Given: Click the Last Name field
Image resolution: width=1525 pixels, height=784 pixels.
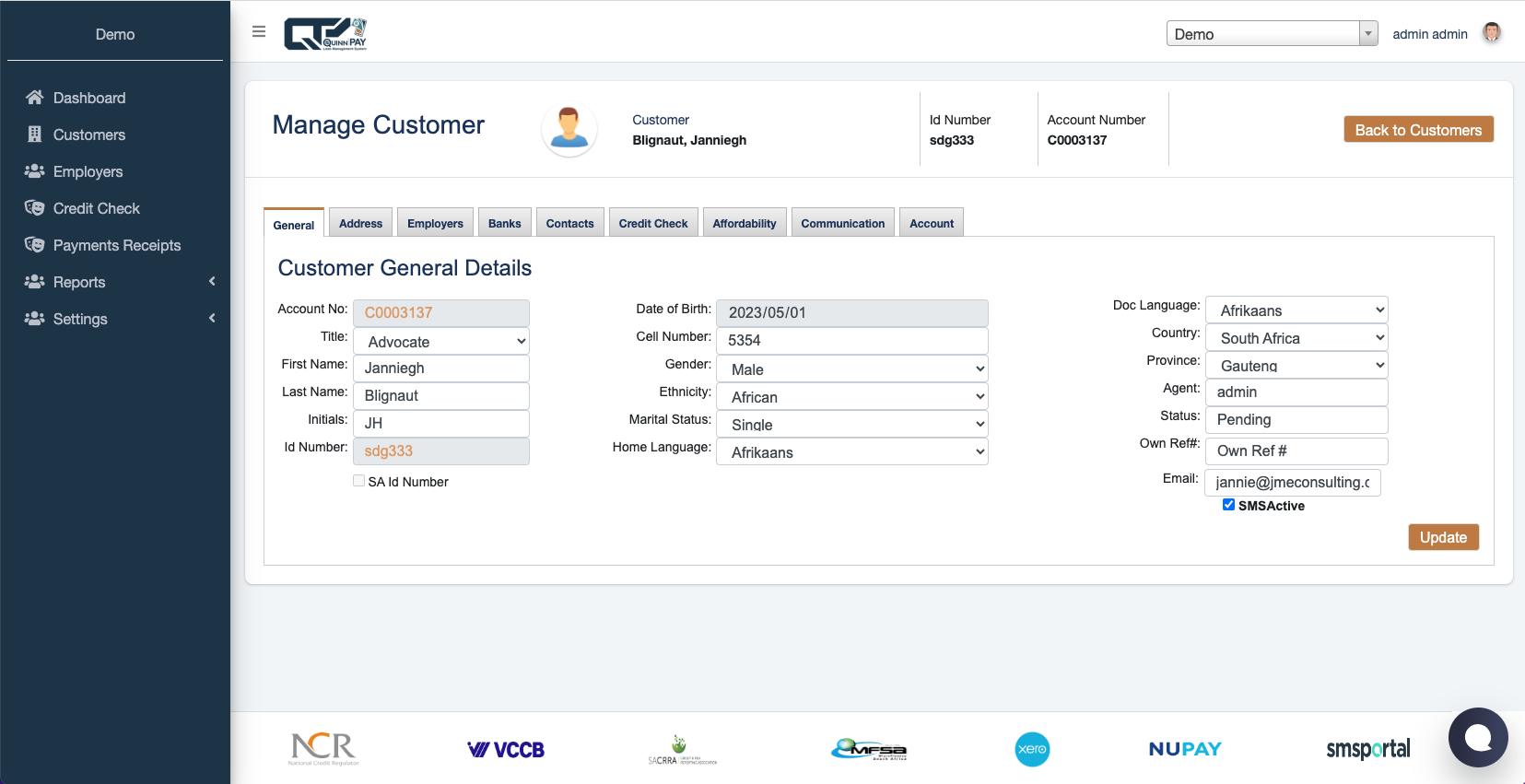Looking at the screenshot, I should coord(441,395).
